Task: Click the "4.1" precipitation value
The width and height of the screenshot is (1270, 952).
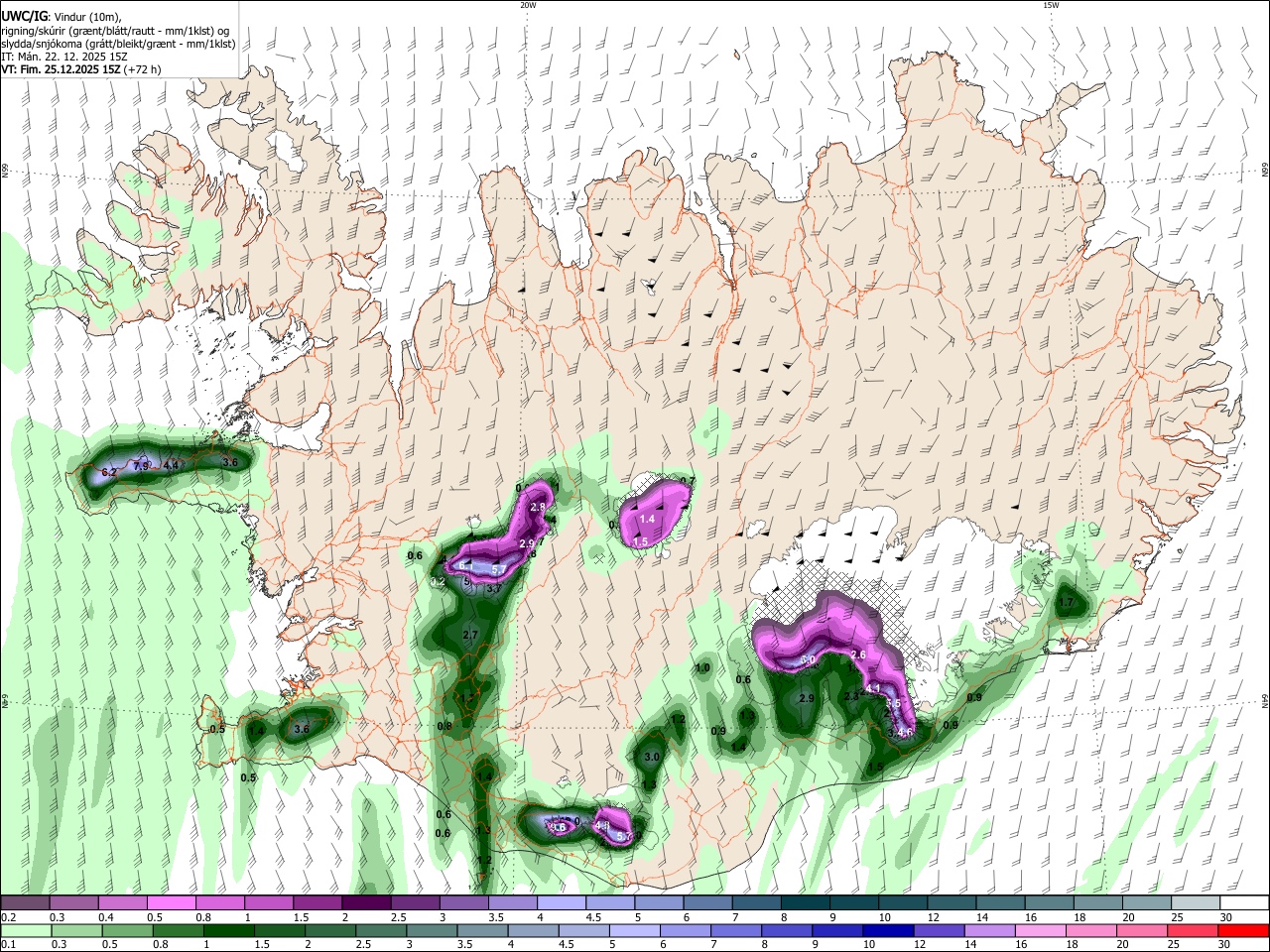Action: (873, 688)
